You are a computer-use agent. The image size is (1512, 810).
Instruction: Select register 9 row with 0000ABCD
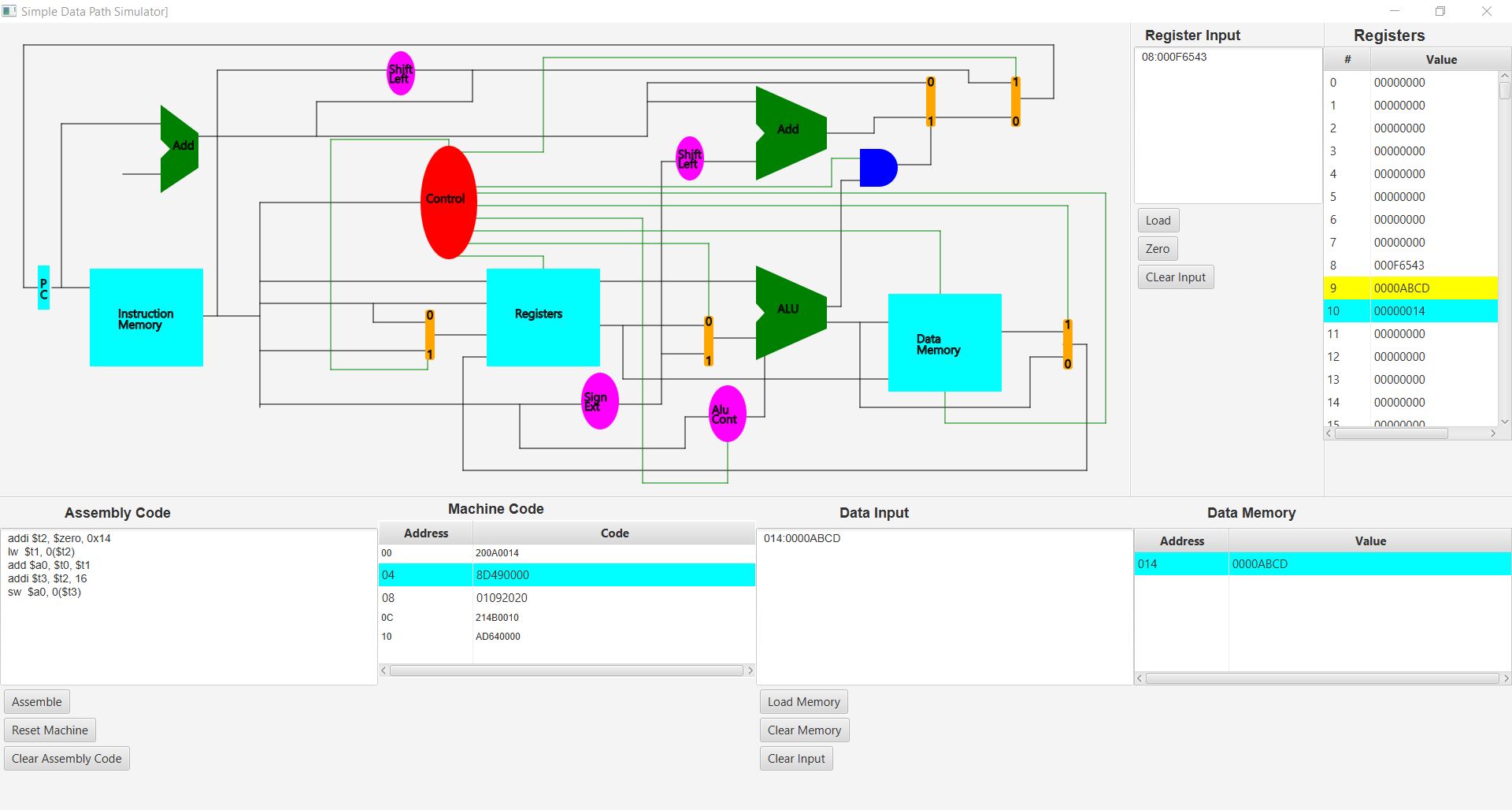(x=1410, y=288)
